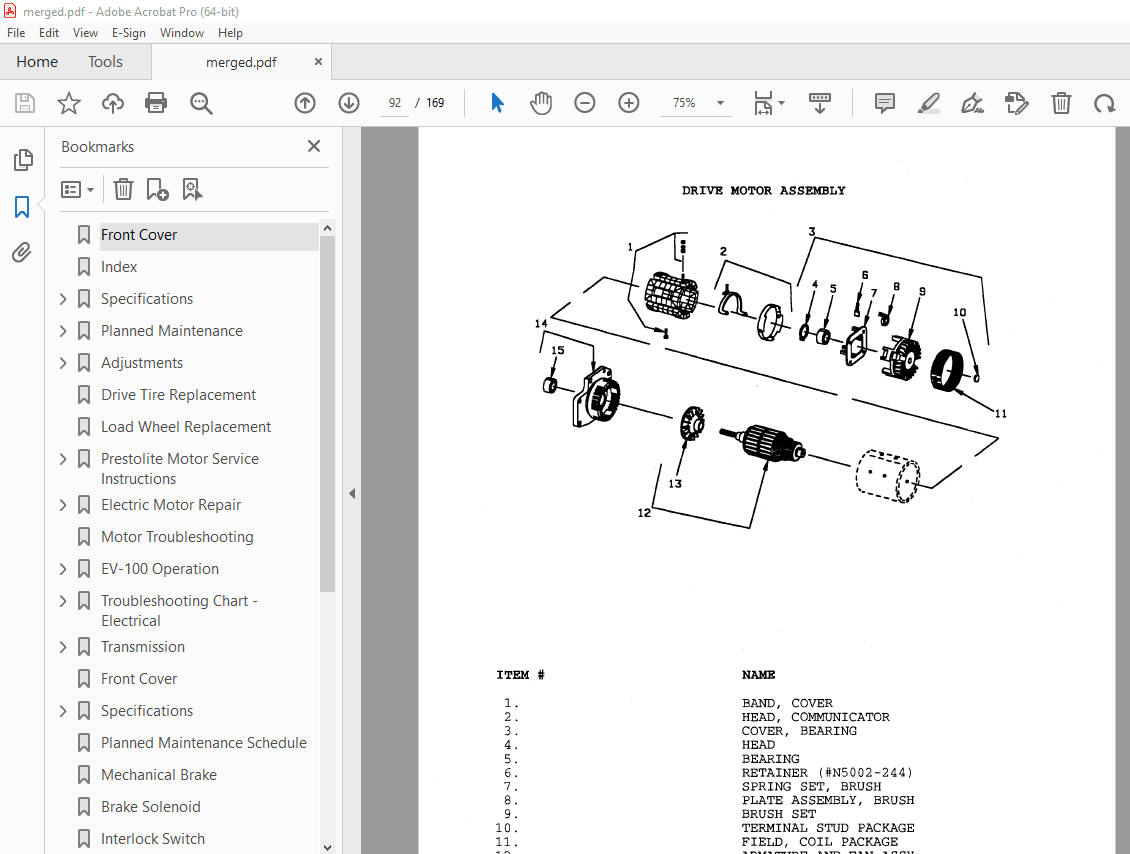
Task: Expand the Planned Maintenance bookmark
Action: coord(63,331)
